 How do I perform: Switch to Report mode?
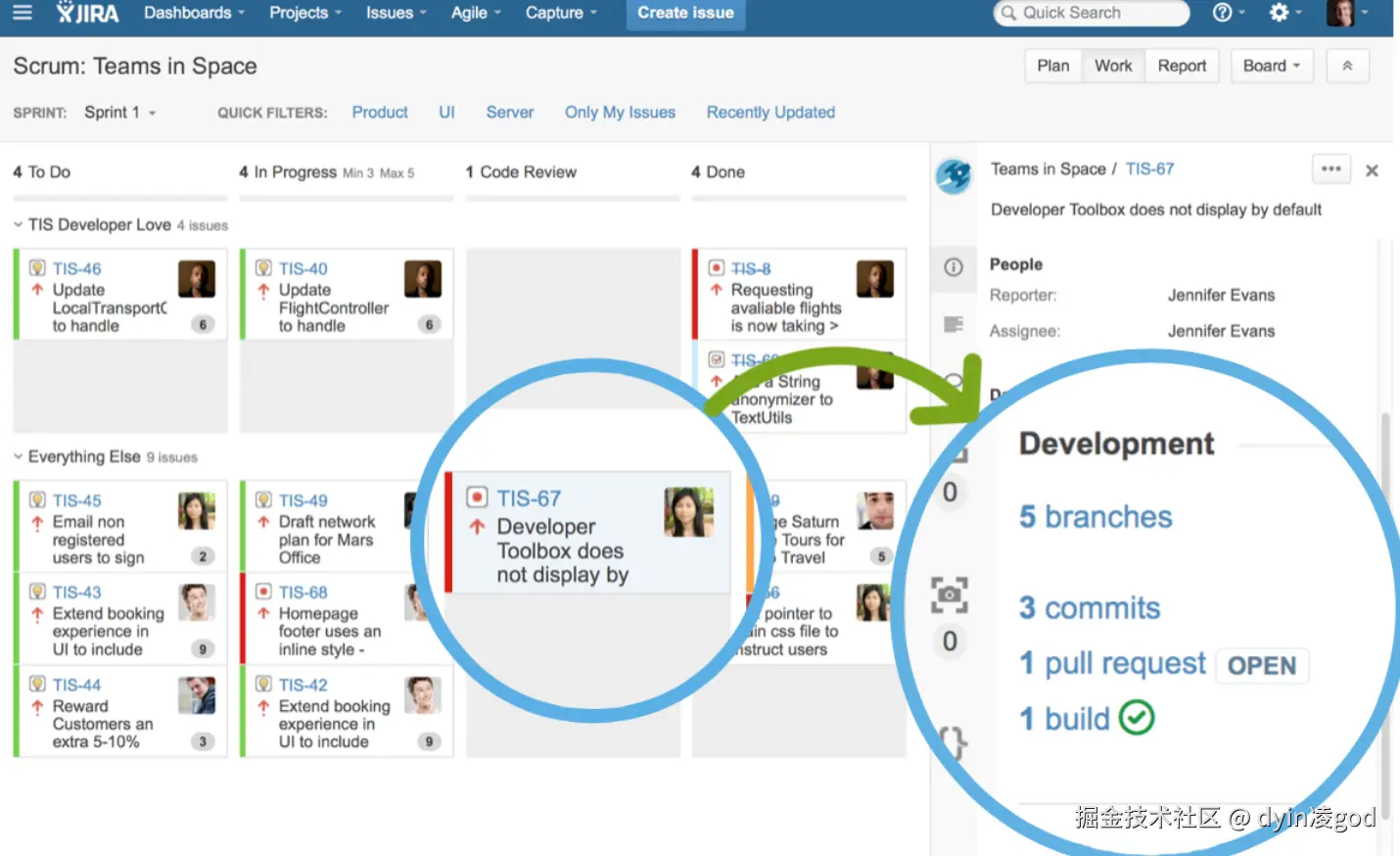click(1182, 66)
